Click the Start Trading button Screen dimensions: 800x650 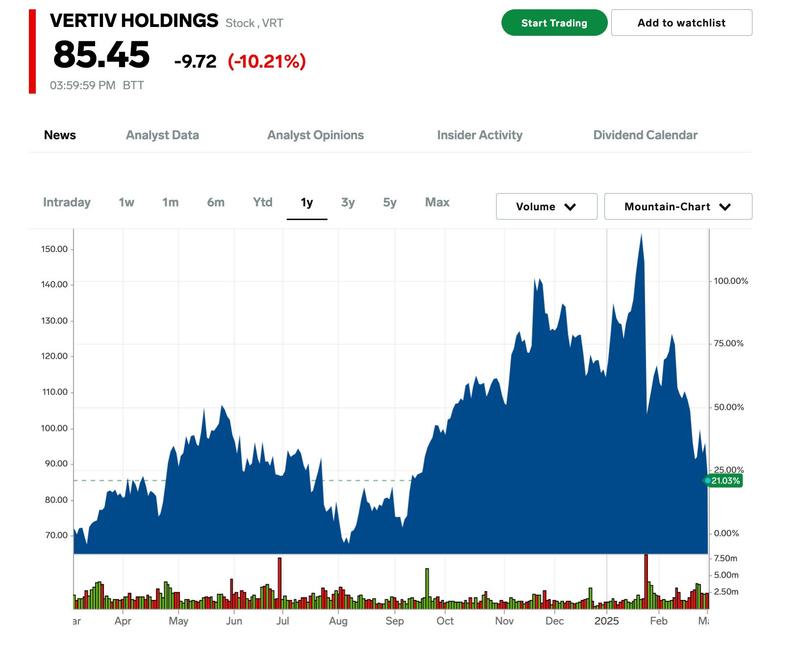click(x=554, y=23)
